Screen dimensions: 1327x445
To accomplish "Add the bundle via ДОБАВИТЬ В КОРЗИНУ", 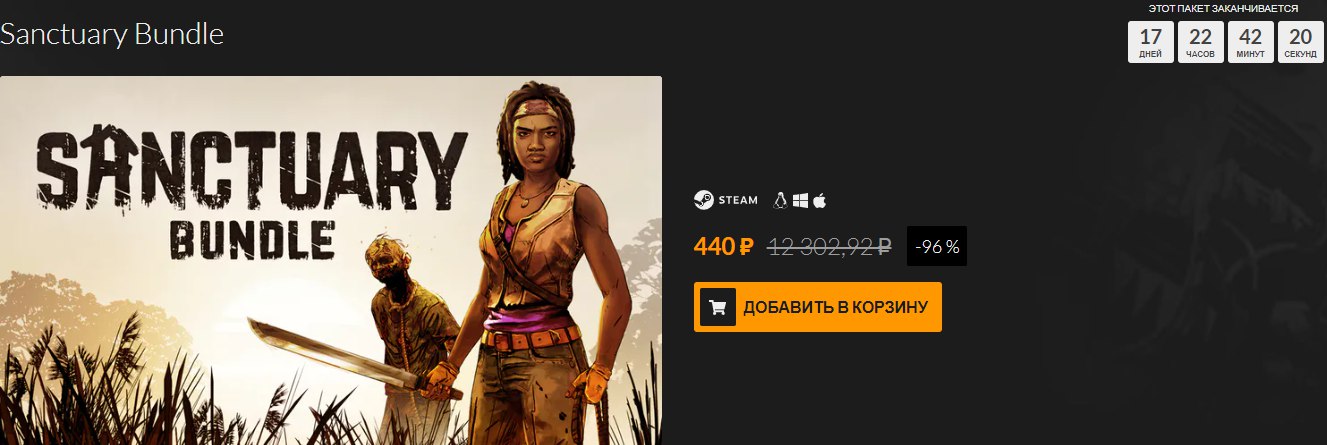I will point(818,307).
